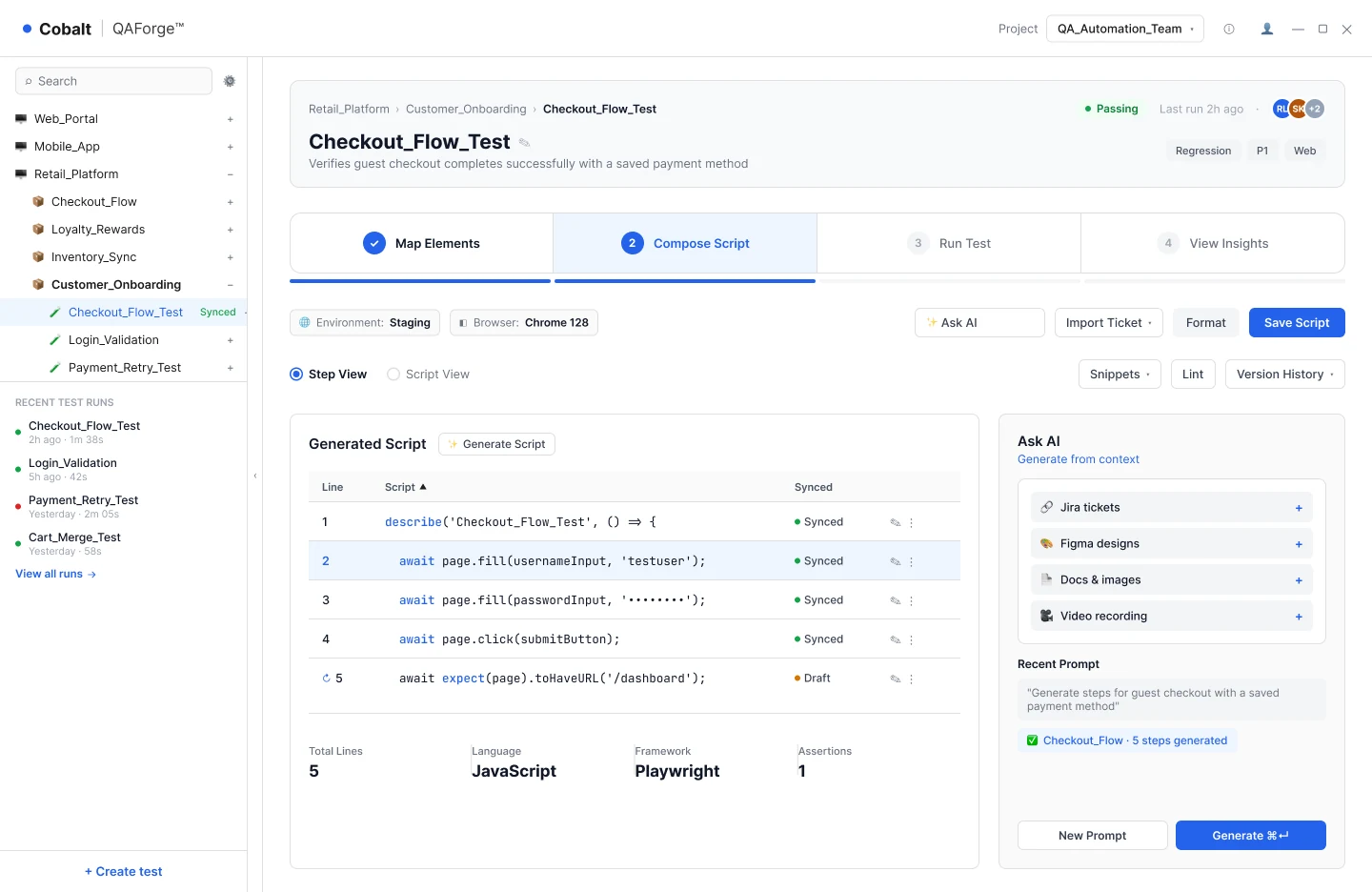The height and width of the screenshot is (892, 1372).
Task: Switch to the Run Test step
Action: (949, 243)
